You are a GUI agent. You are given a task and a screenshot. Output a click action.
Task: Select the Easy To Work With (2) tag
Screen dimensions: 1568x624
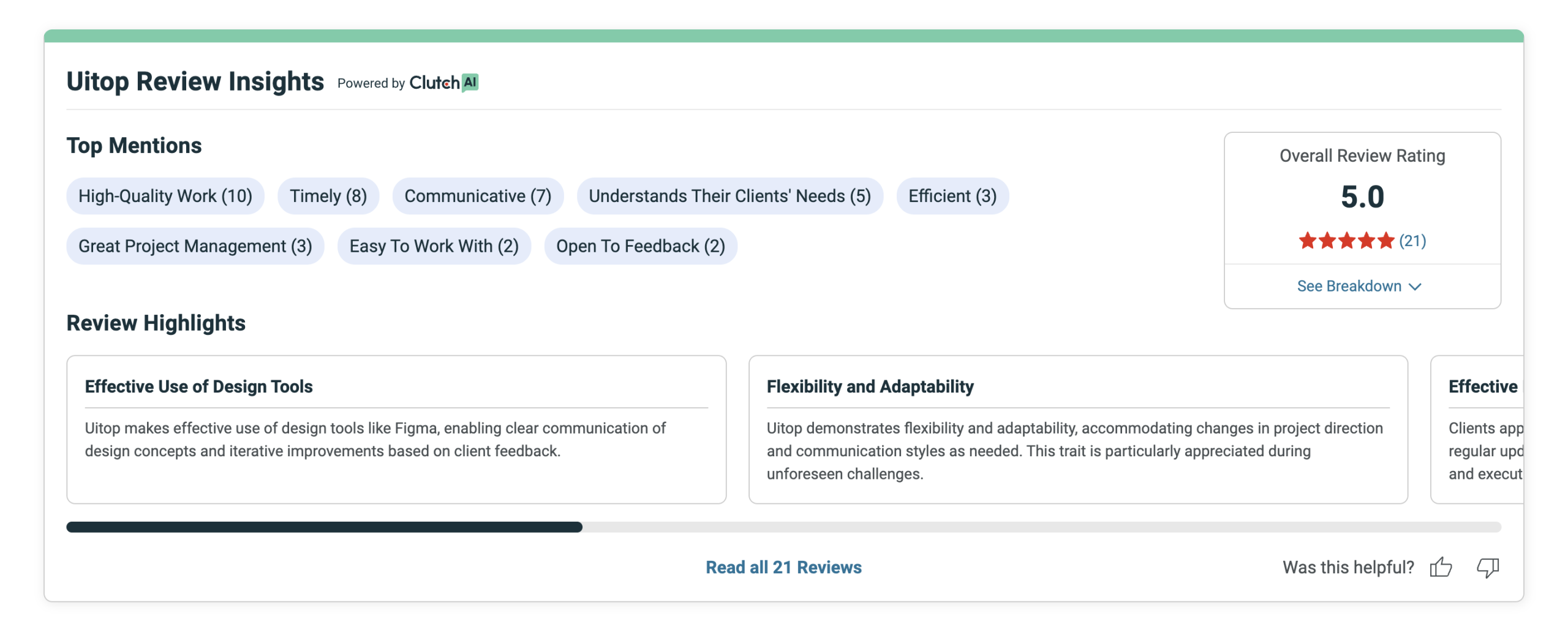pos(434,246)
